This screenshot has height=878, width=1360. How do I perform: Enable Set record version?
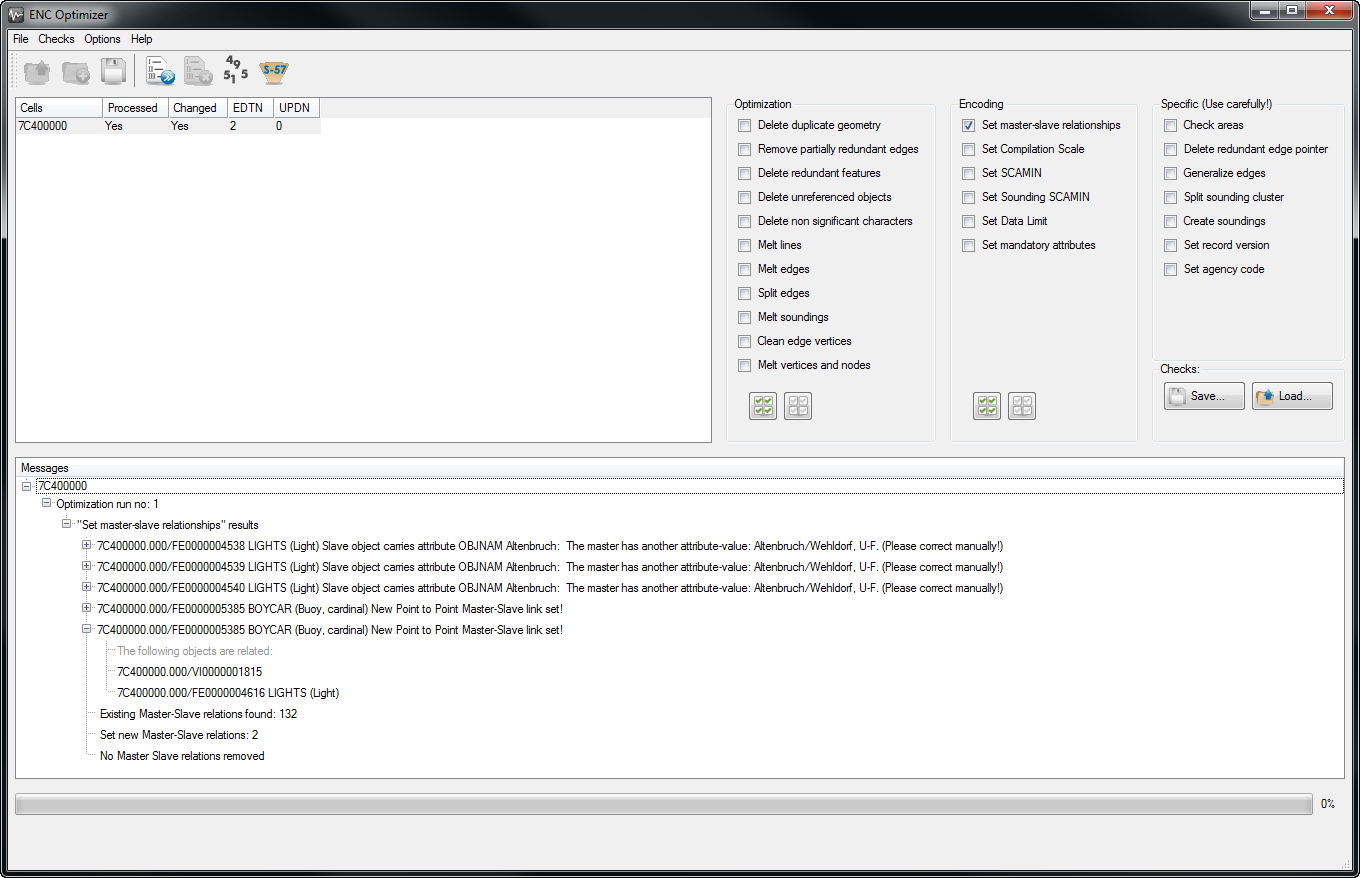[x=1170, y=245]
